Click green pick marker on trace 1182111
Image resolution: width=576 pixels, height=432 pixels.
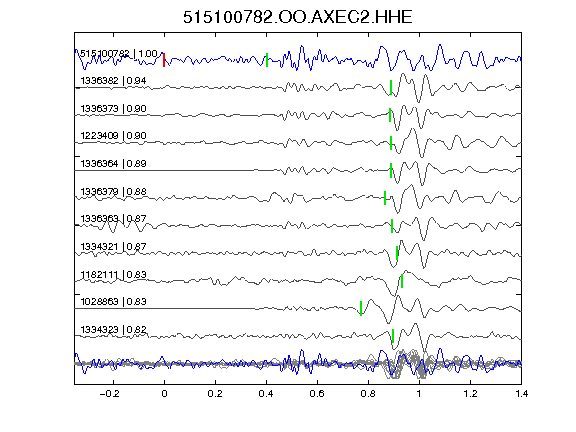click(402, 281)
